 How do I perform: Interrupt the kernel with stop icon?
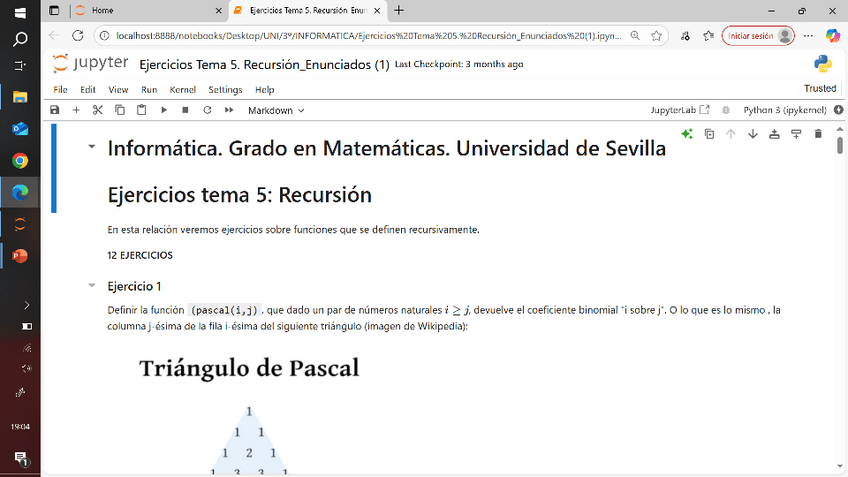click(x=185, y=110)
